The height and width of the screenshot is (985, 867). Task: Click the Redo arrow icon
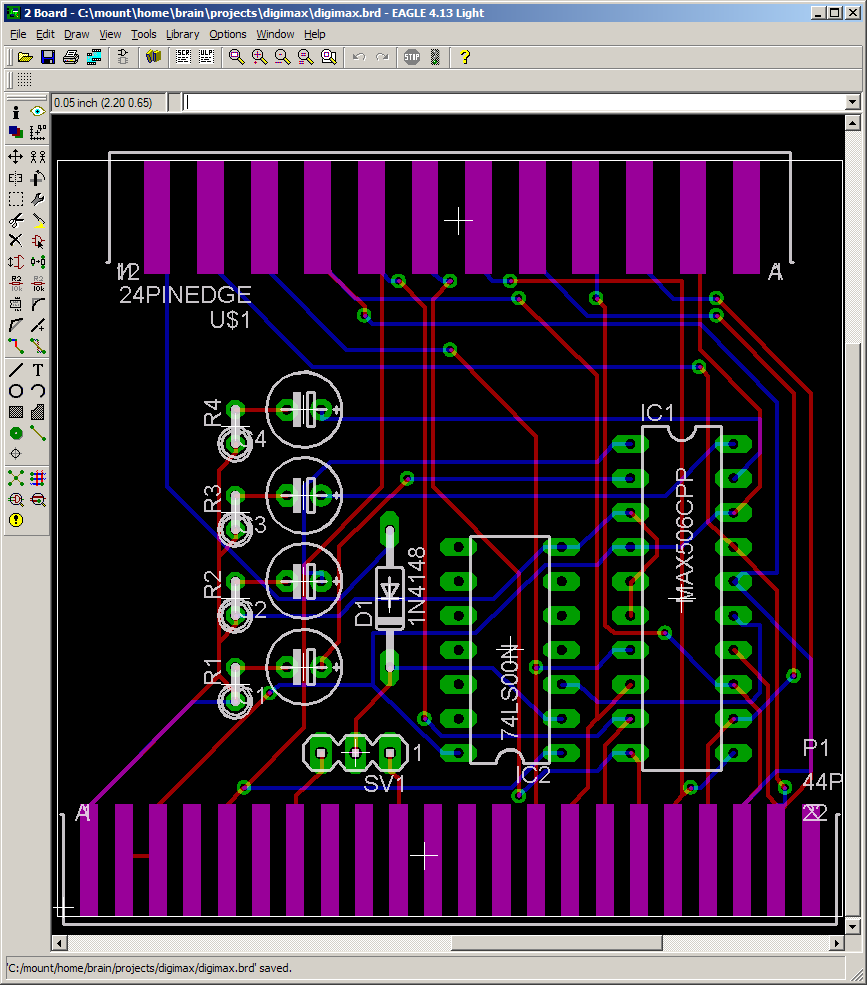pos(382,57)
